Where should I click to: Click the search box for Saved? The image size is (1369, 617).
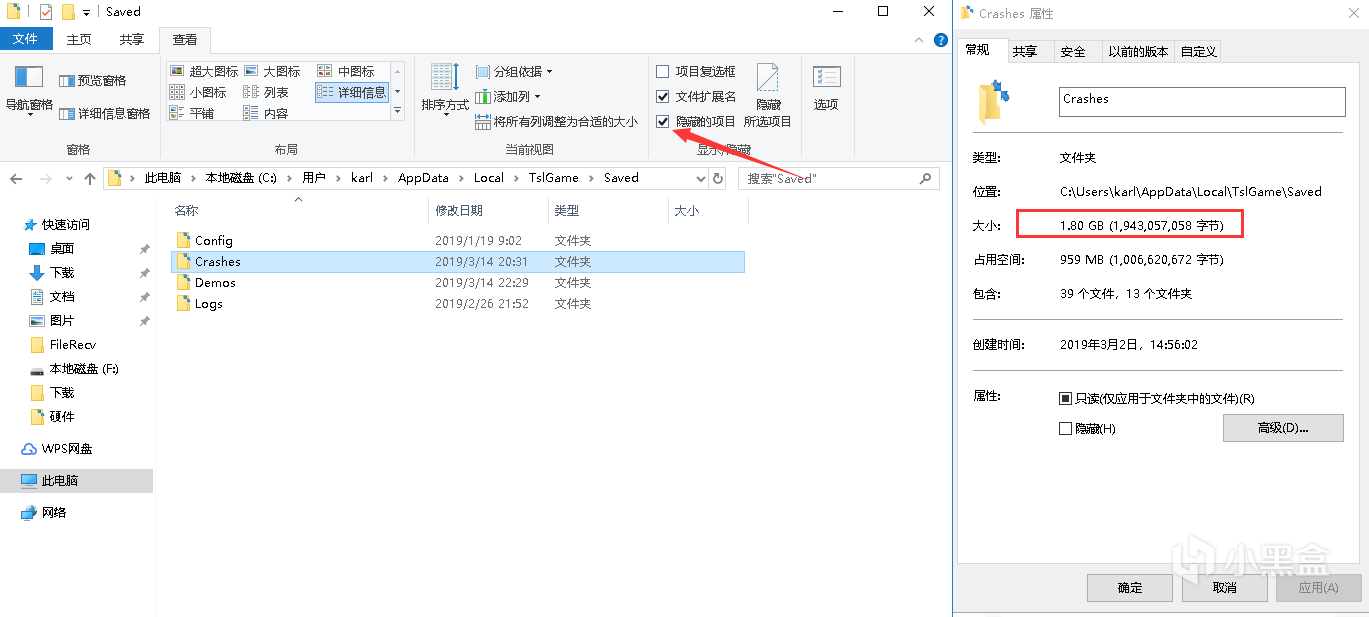click(830, 178)
